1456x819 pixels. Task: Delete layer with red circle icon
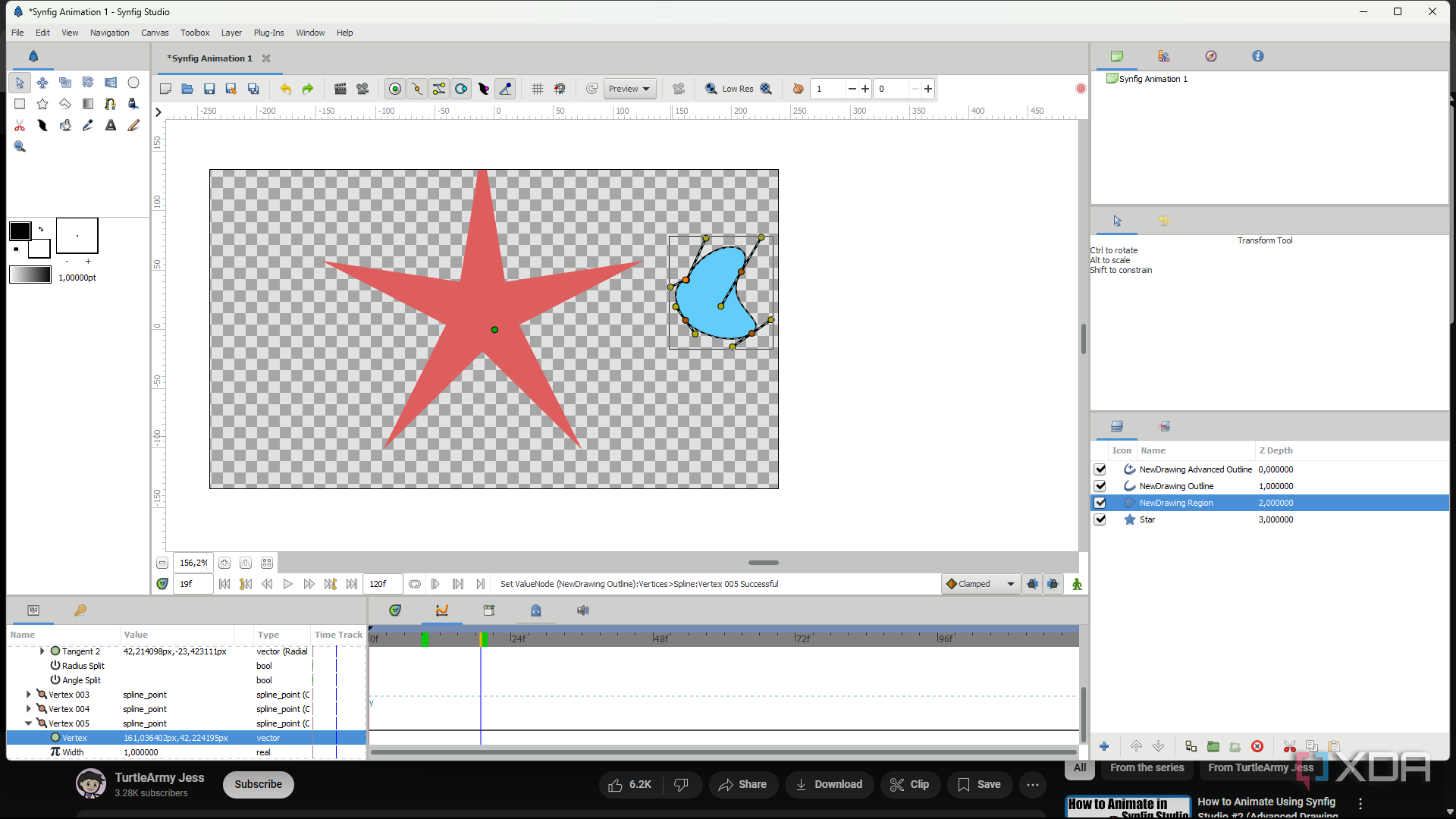coord(1257,746)
